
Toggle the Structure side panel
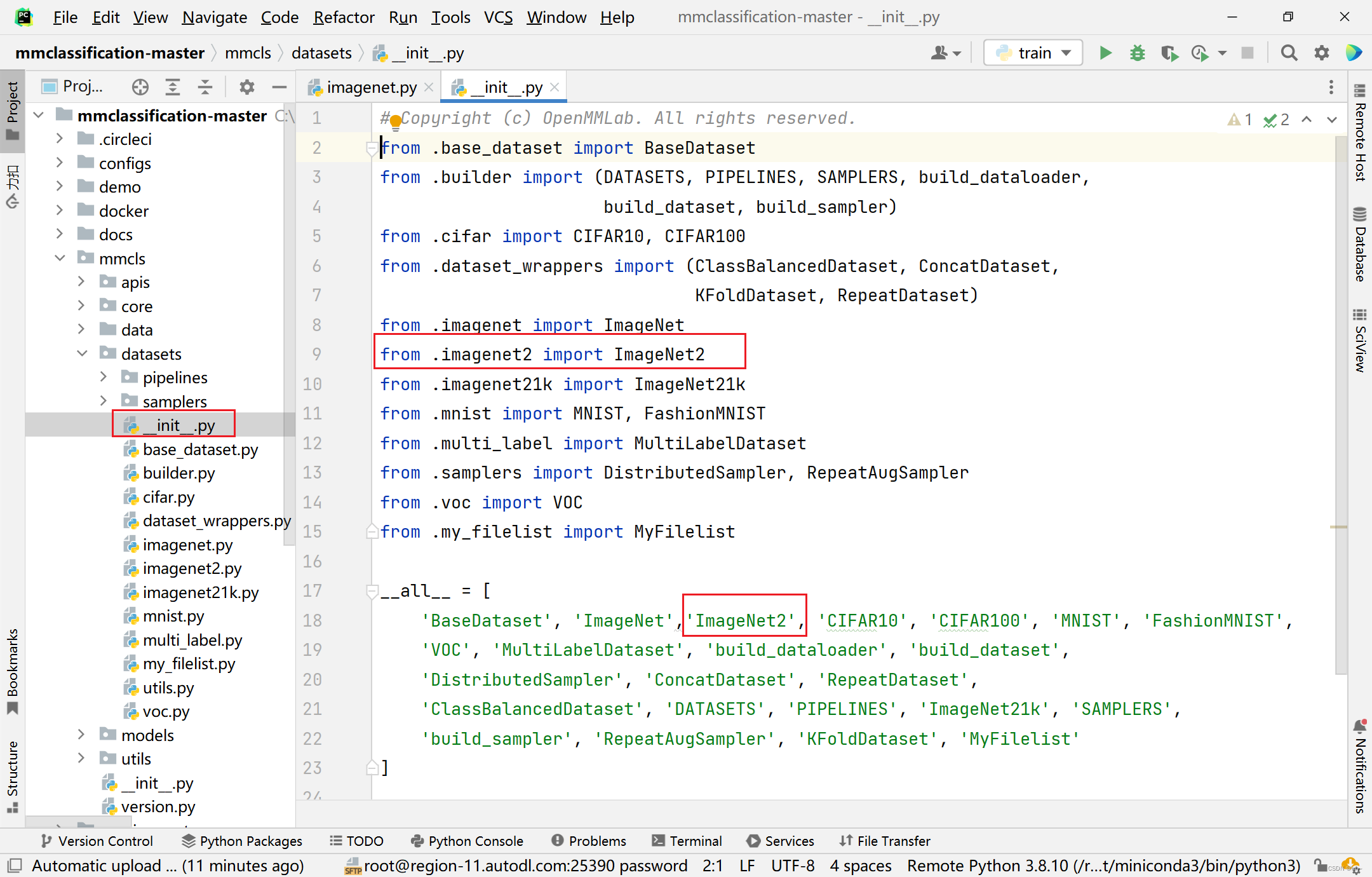[12, 777]
